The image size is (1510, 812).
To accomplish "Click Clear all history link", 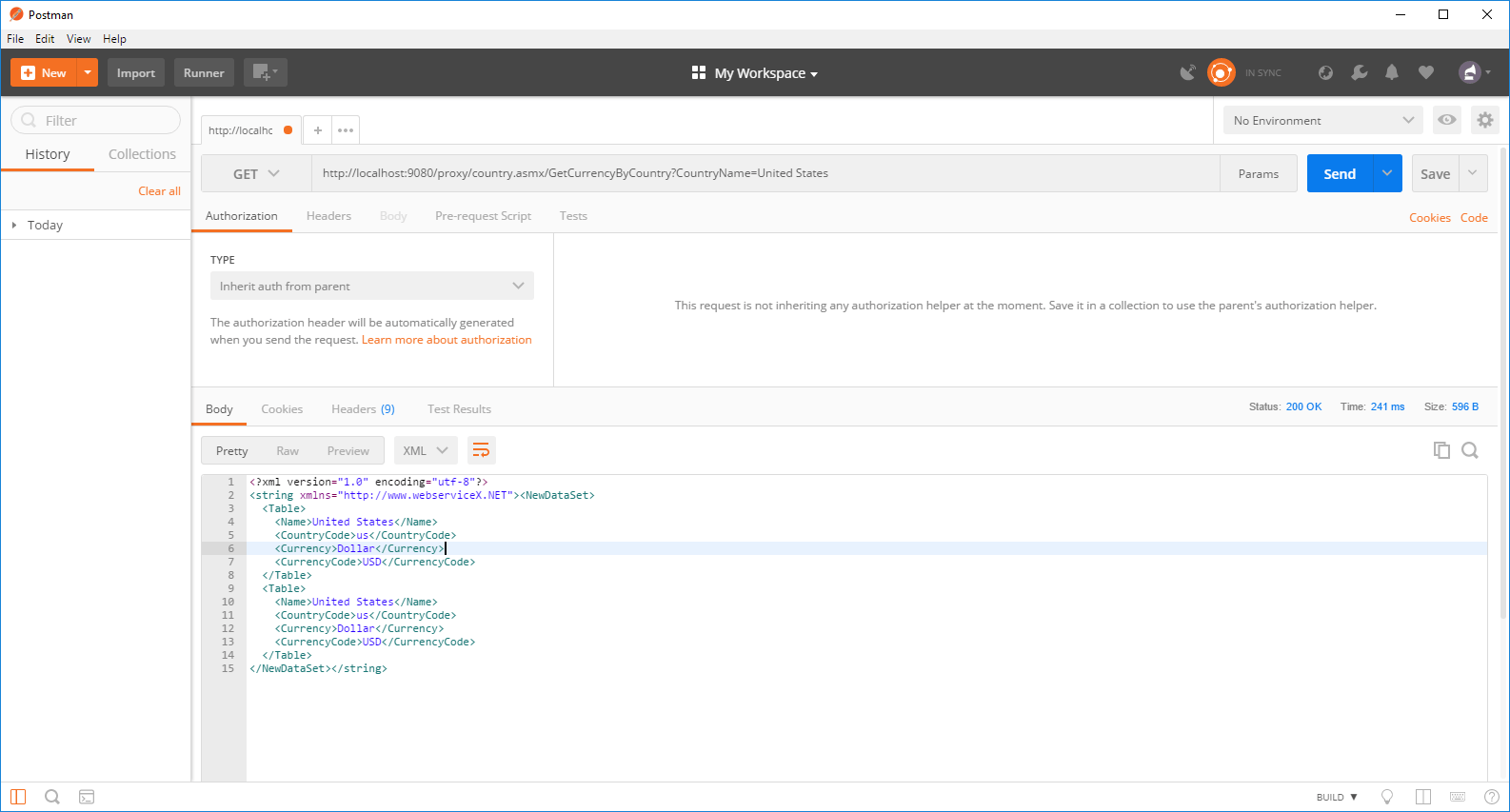I will [159, 191].
